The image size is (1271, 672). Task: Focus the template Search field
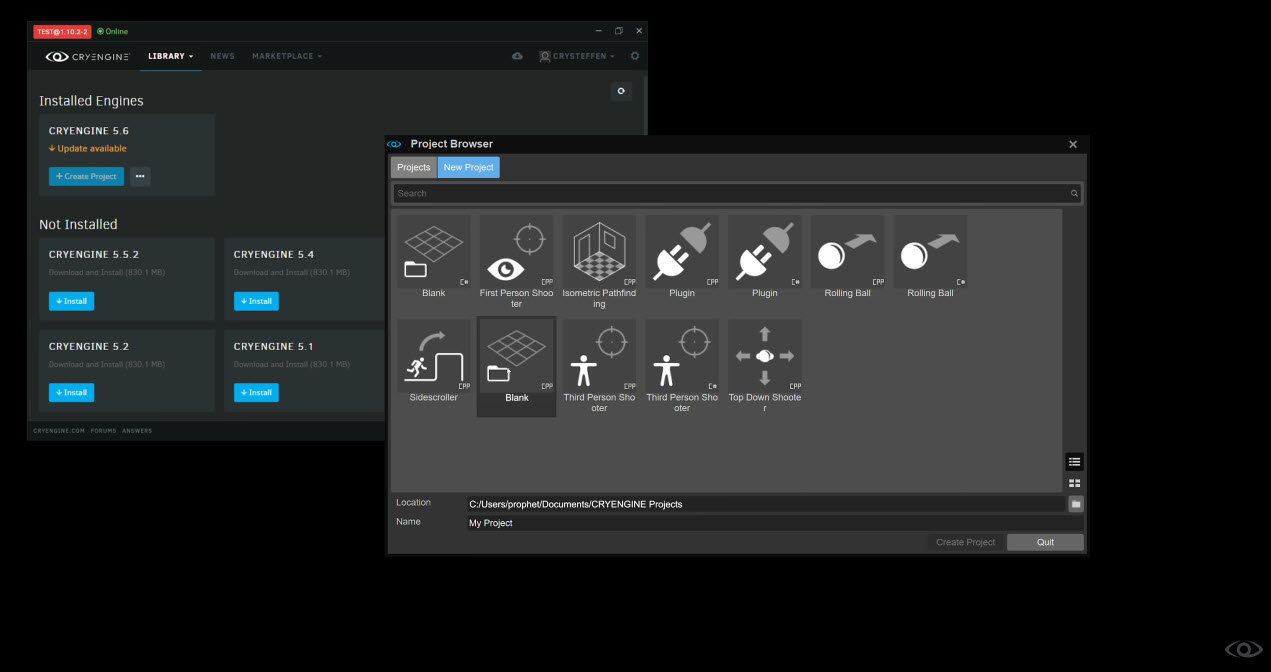tap(737, 194)
